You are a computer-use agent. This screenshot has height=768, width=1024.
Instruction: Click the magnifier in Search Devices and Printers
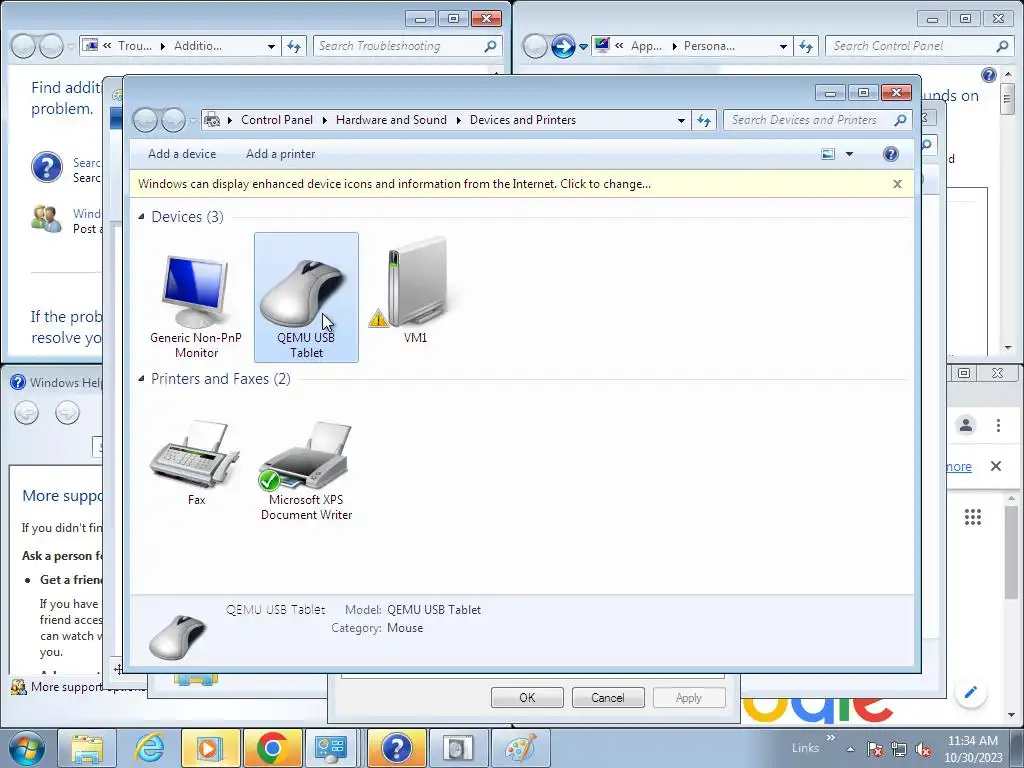coord(901,120)
